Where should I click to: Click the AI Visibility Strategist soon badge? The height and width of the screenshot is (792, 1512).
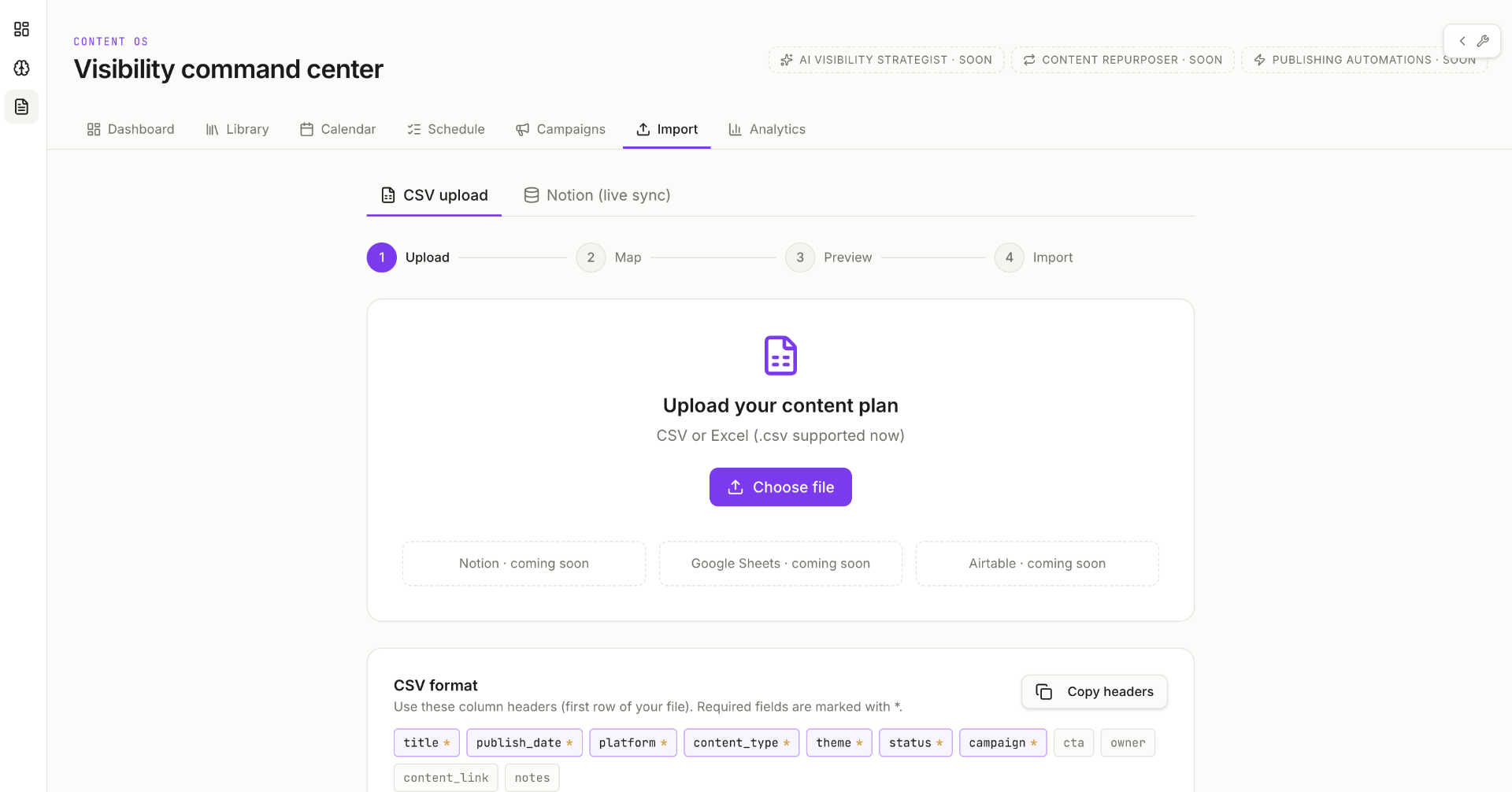886,60
